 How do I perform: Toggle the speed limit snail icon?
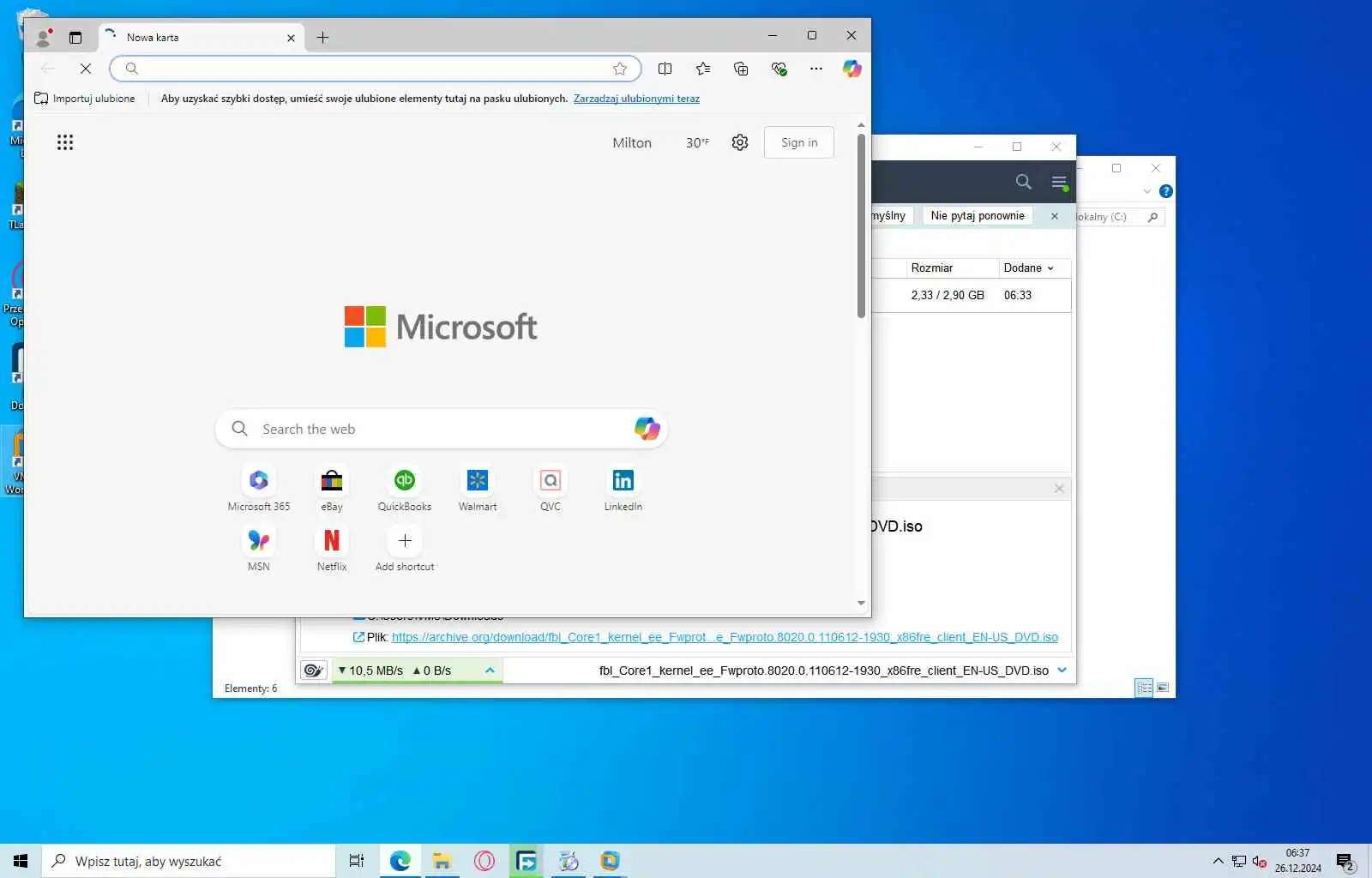315,671
